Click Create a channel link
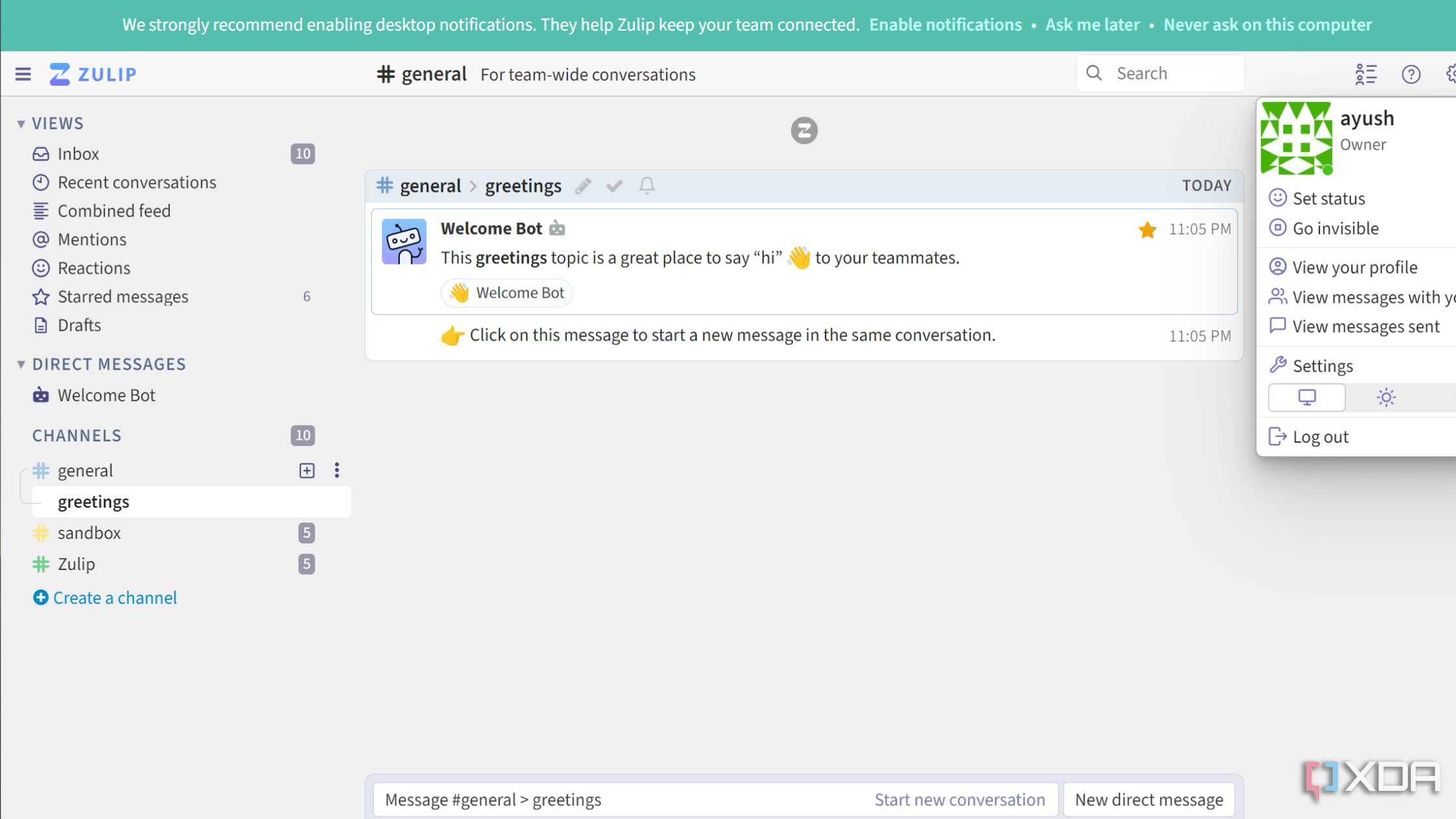This screenshot has height=819, width=1456. click(x=105, y=598)
